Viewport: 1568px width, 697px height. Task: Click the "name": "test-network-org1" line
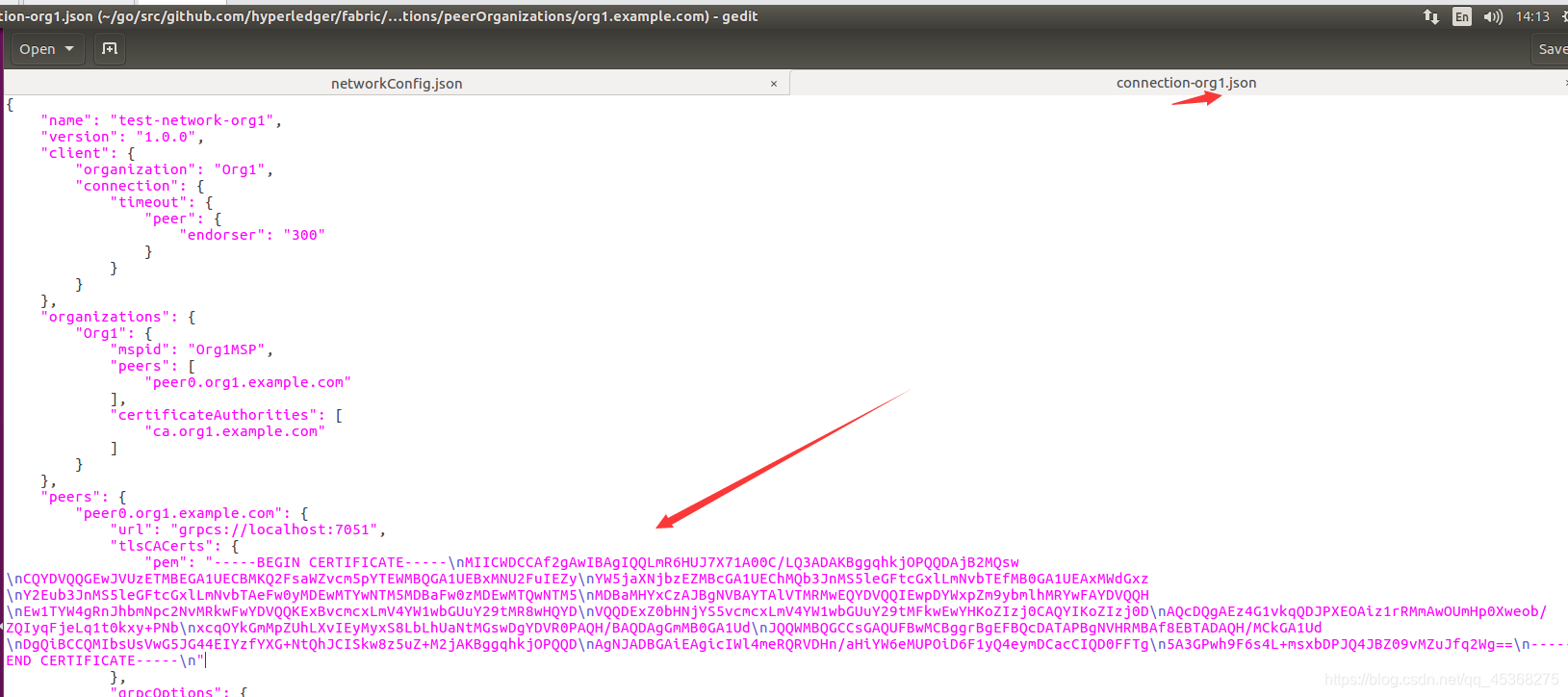161,120
